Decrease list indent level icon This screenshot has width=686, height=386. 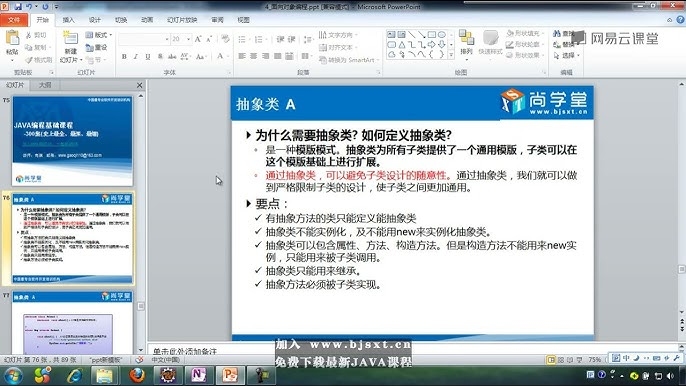(280, 39)
